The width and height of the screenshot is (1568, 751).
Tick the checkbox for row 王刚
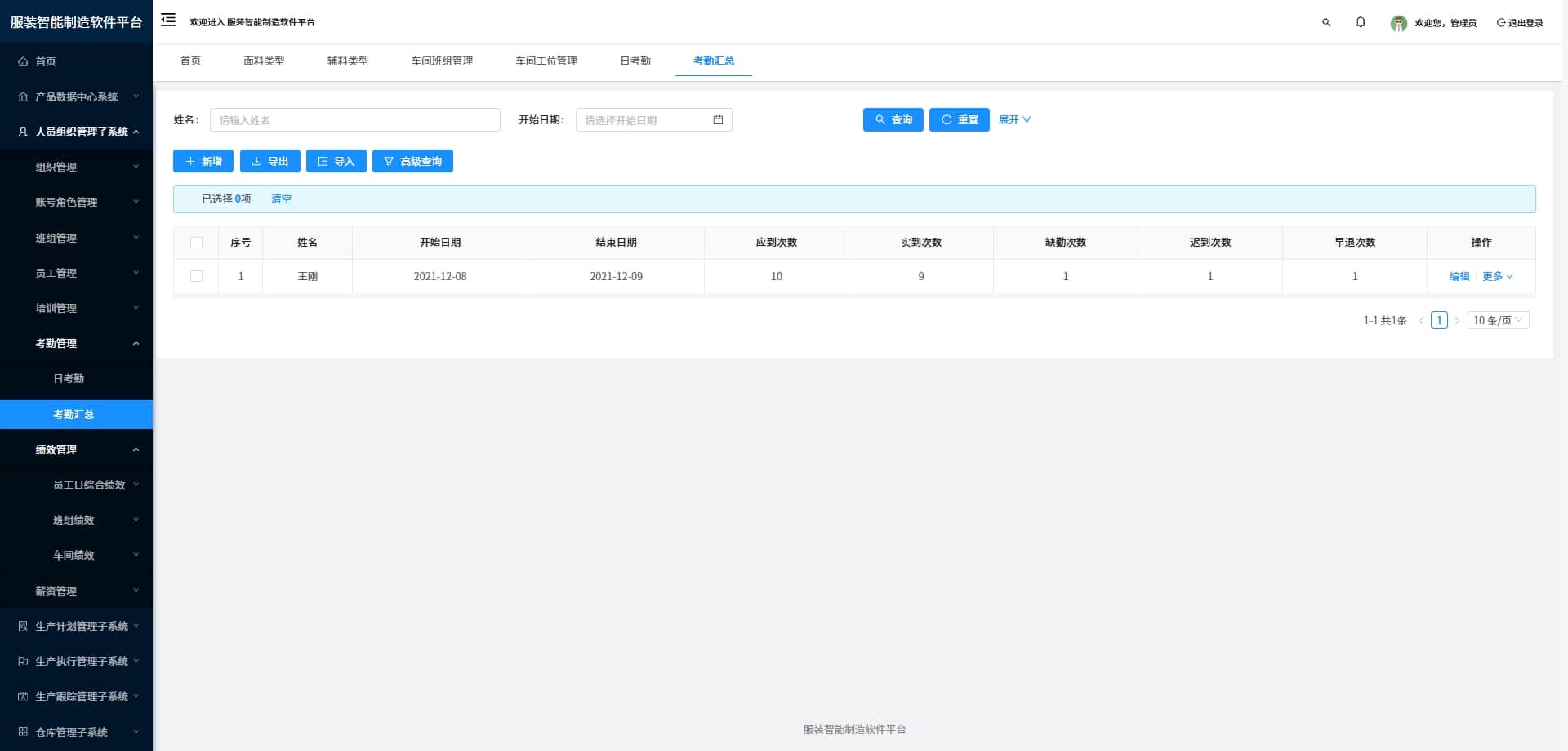tap(196, 276)
